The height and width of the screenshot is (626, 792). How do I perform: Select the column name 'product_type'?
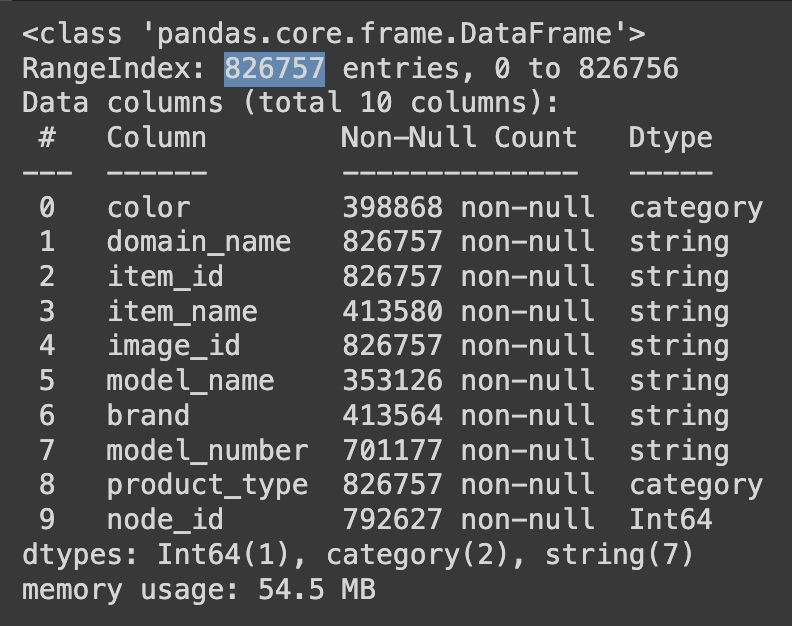207,485
